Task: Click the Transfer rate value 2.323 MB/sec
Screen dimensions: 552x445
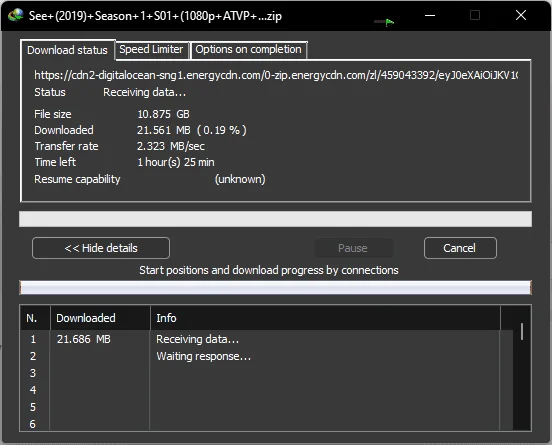Action: click(171, 146)
